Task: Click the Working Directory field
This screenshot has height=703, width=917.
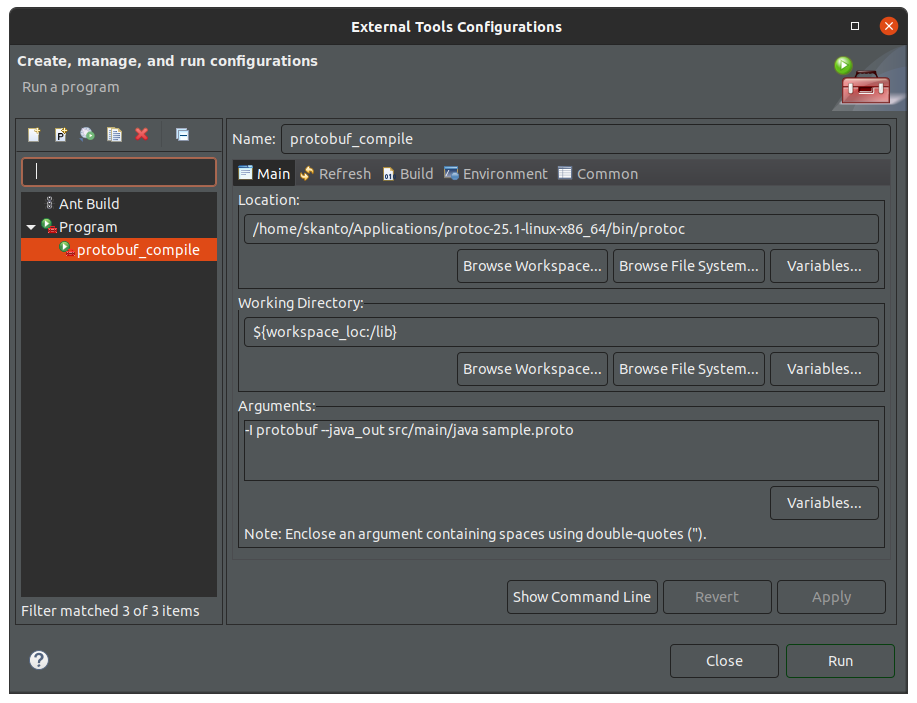Action: pos(561,332)
